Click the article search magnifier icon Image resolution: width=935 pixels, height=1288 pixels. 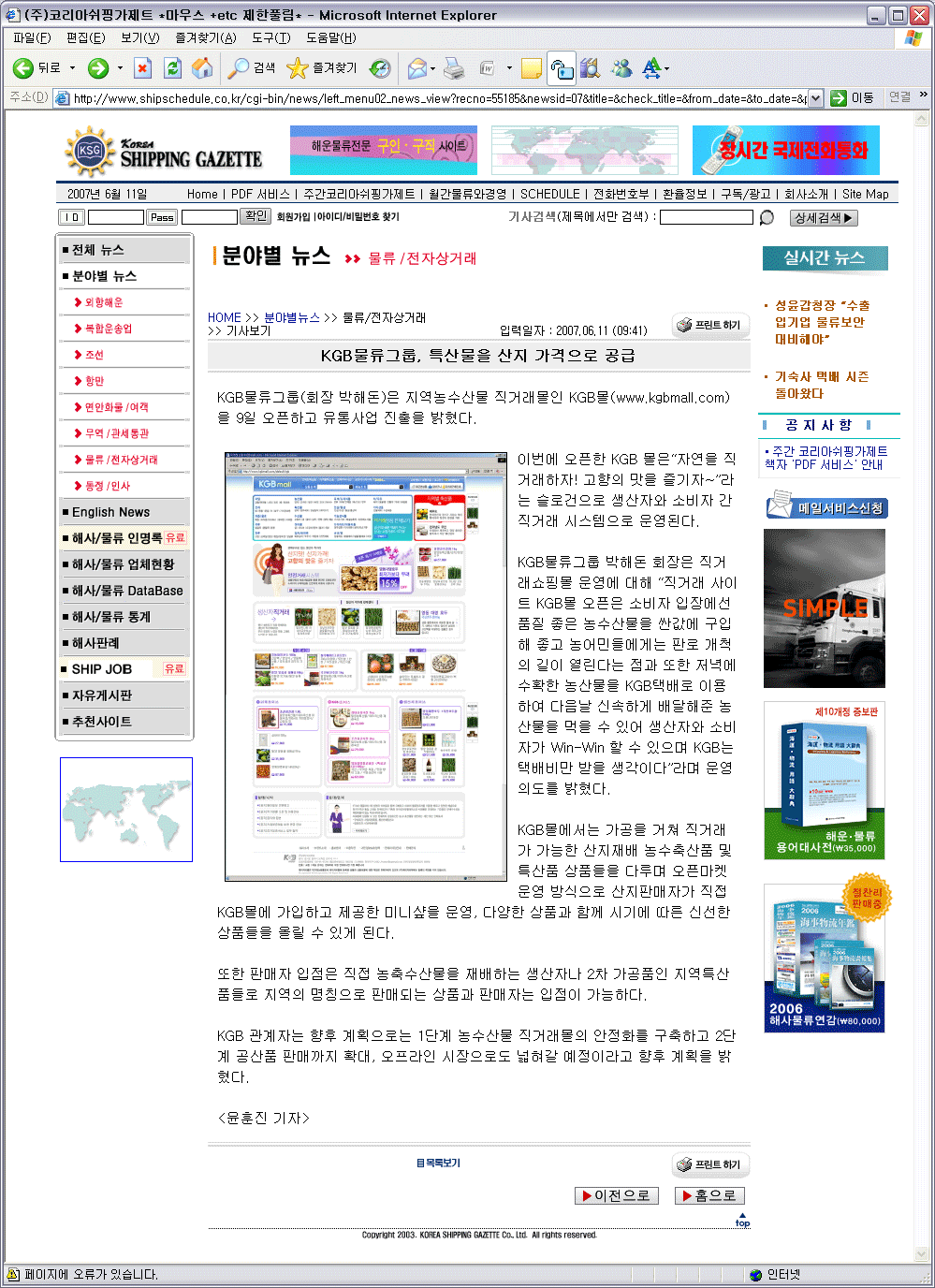[767, 217]
